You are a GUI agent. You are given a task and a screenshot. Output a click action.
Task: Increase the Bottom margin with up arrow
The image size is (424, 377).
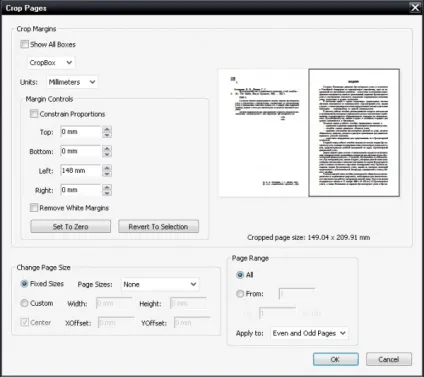coord(107,148)
